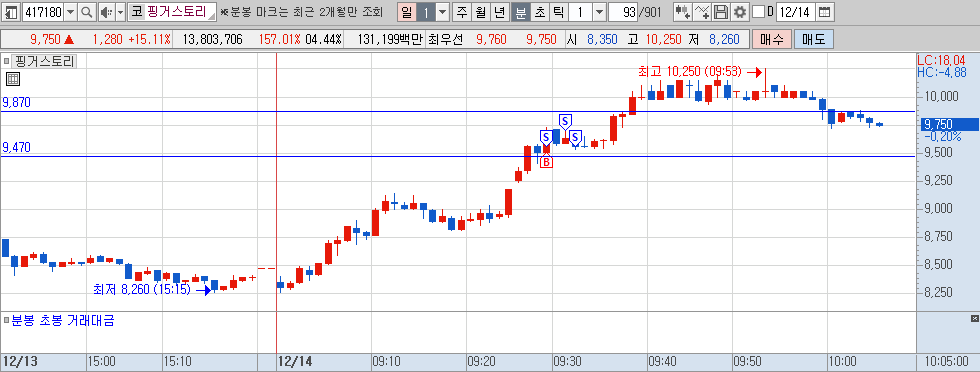Image resolution: width=980 pixels, height=372 pixels.
Task: Toggle the D checkbox beside date field
Action: 758,11
